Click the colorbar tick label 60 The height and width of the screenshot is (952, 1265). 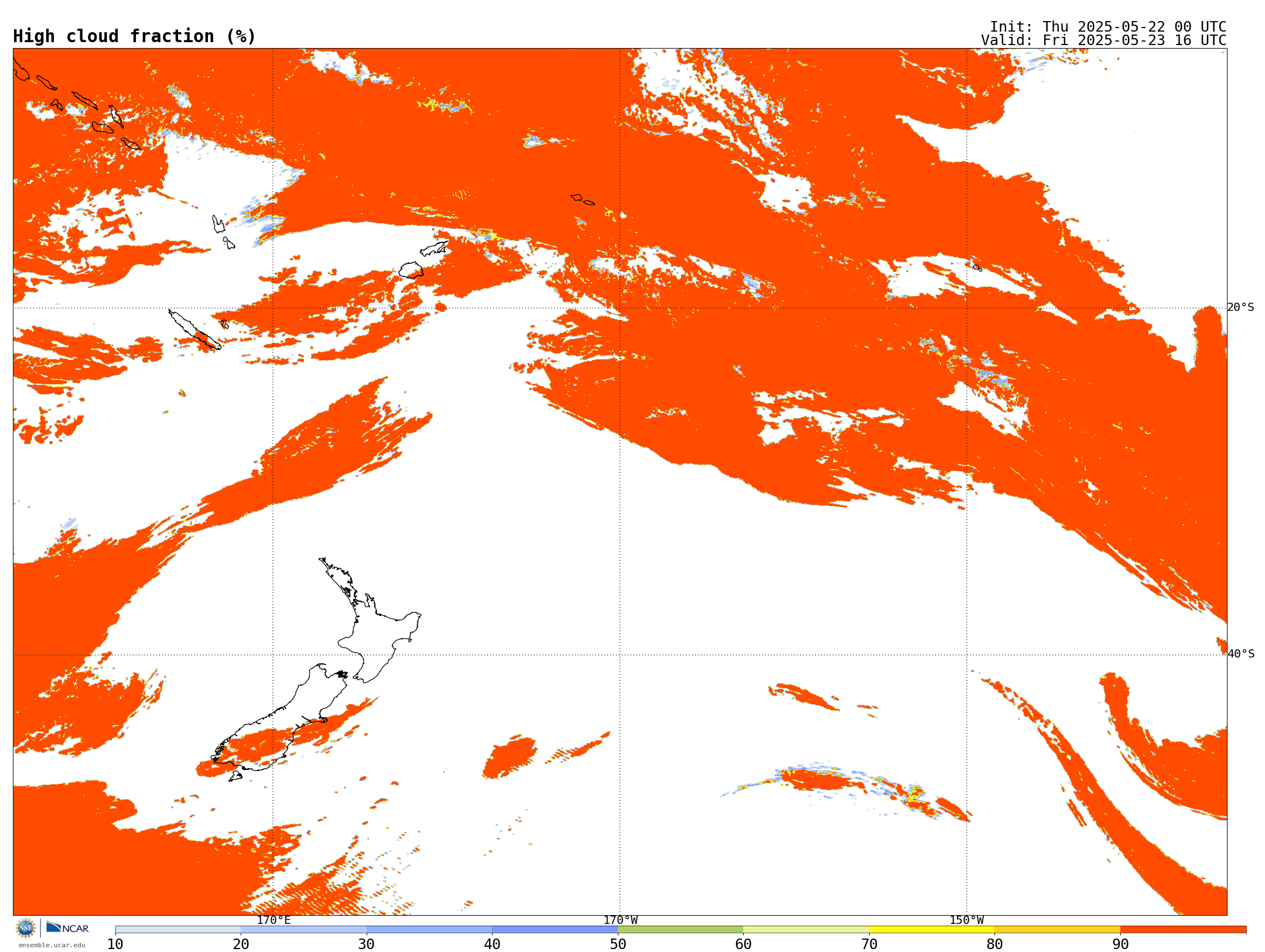click(x=744, y=944)
